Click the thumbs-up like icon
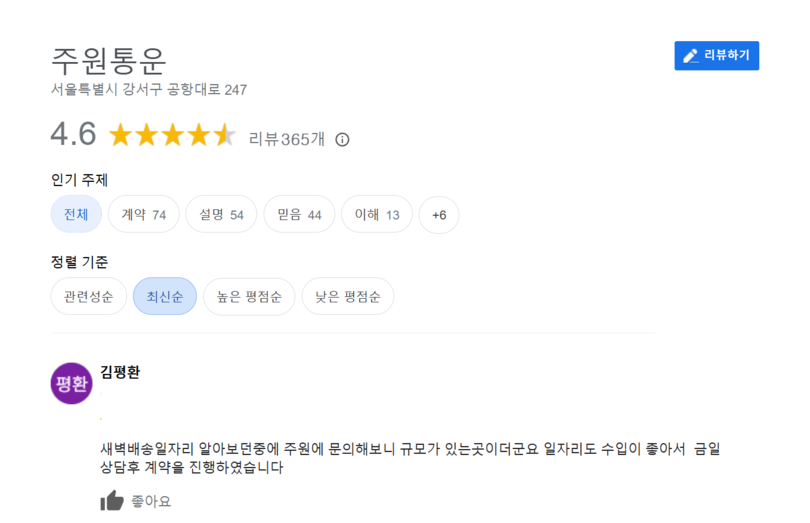The height and width of the screenshot is (523, 810). [x=112, y=500]
